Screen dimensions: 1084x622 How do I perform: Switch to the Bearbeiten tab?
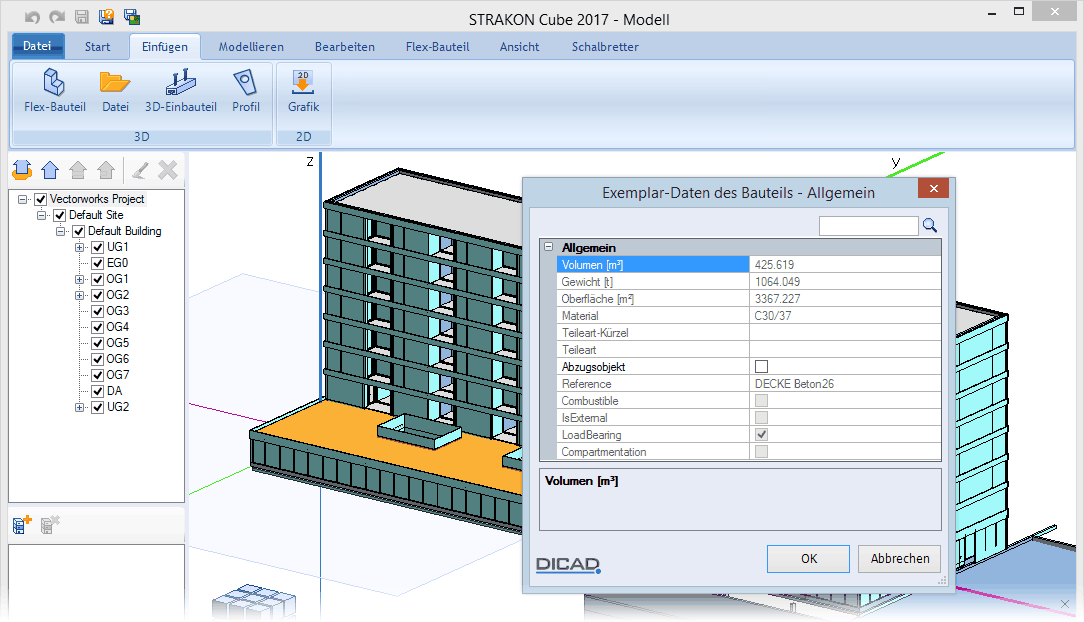tap(345, 47)
